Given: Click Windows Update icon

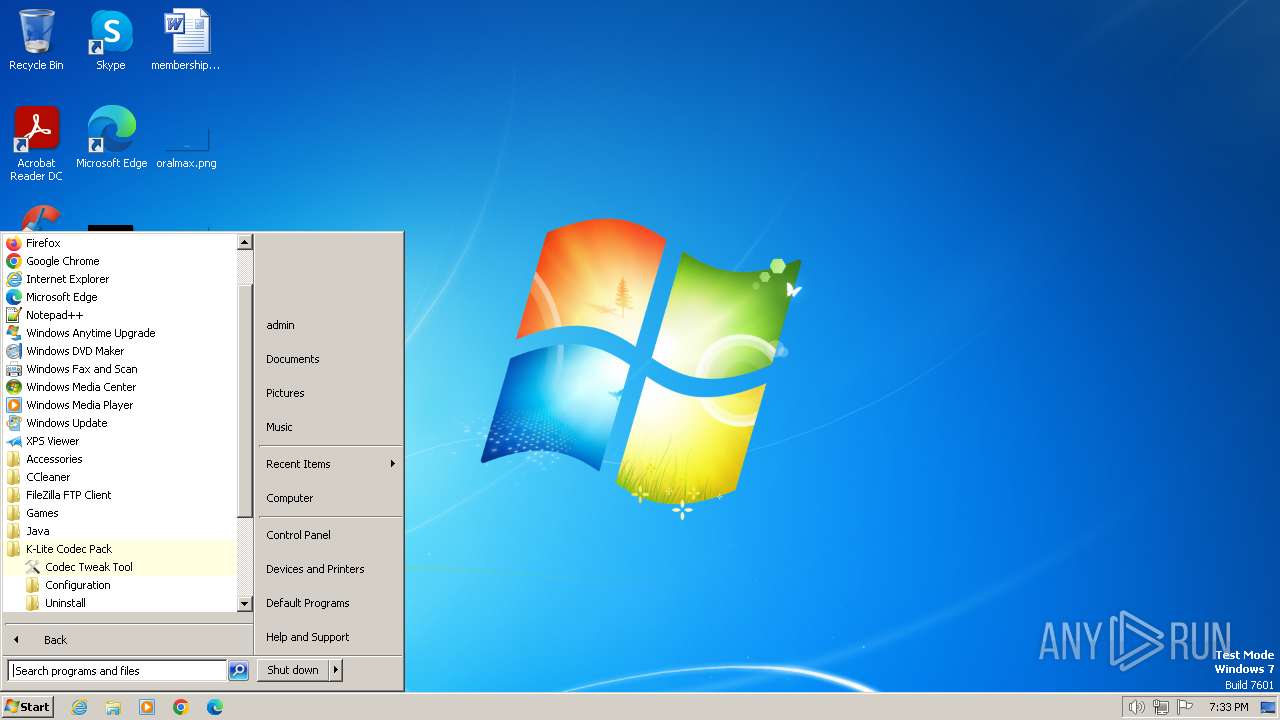Looking at the screenshot, I should (14, 423).
